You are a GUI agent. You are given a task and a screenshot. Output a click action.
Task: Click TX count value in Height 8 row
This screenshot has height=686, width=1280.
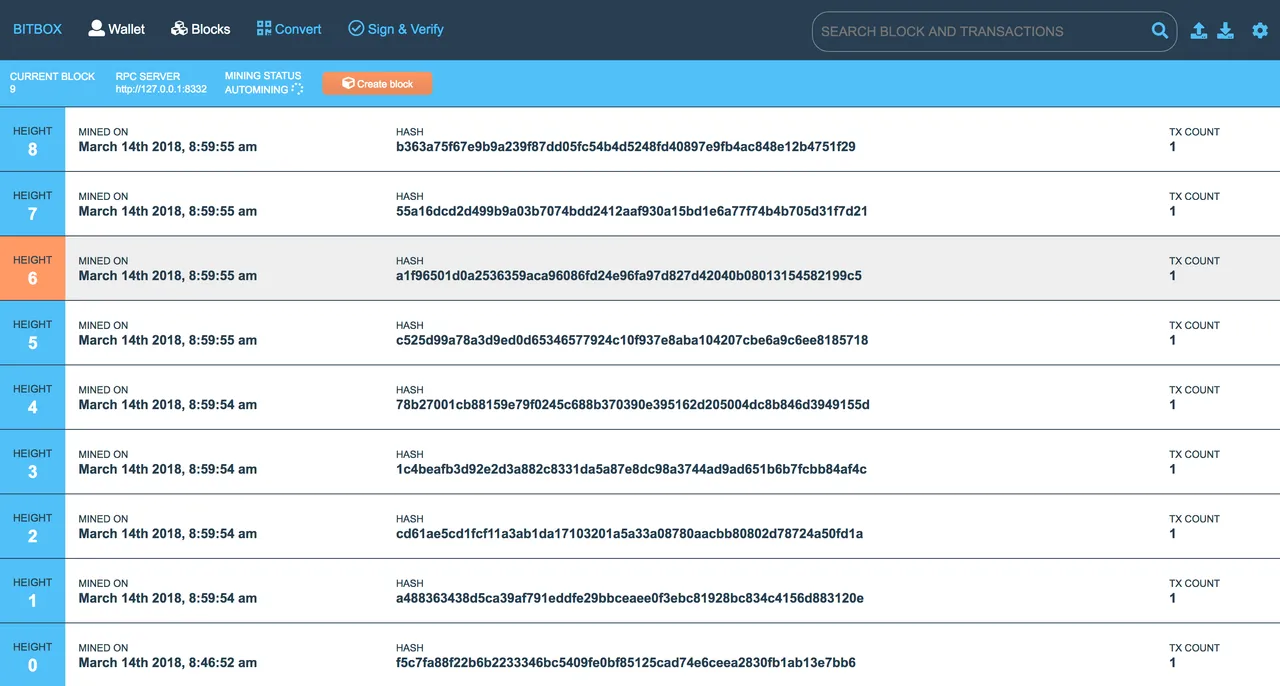[x=1173, y=147]
